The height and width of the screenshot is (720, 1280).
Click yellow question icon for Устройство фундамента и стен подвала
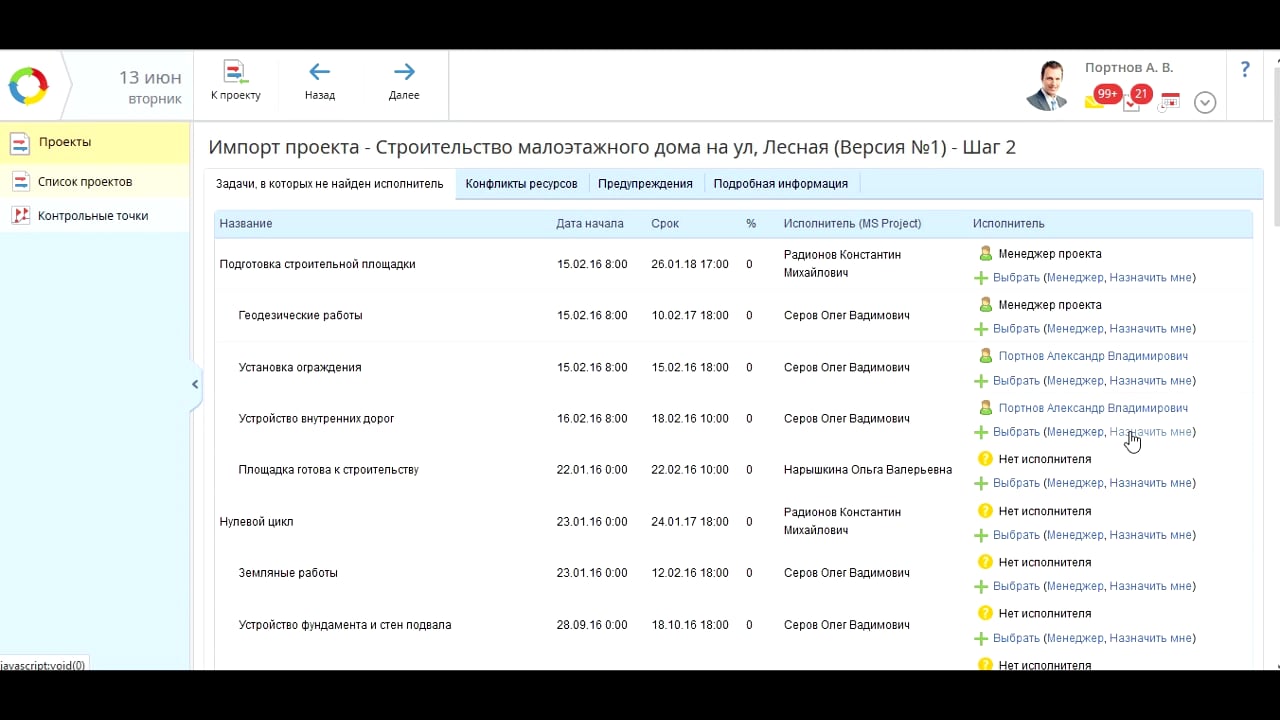click(985, 613)
